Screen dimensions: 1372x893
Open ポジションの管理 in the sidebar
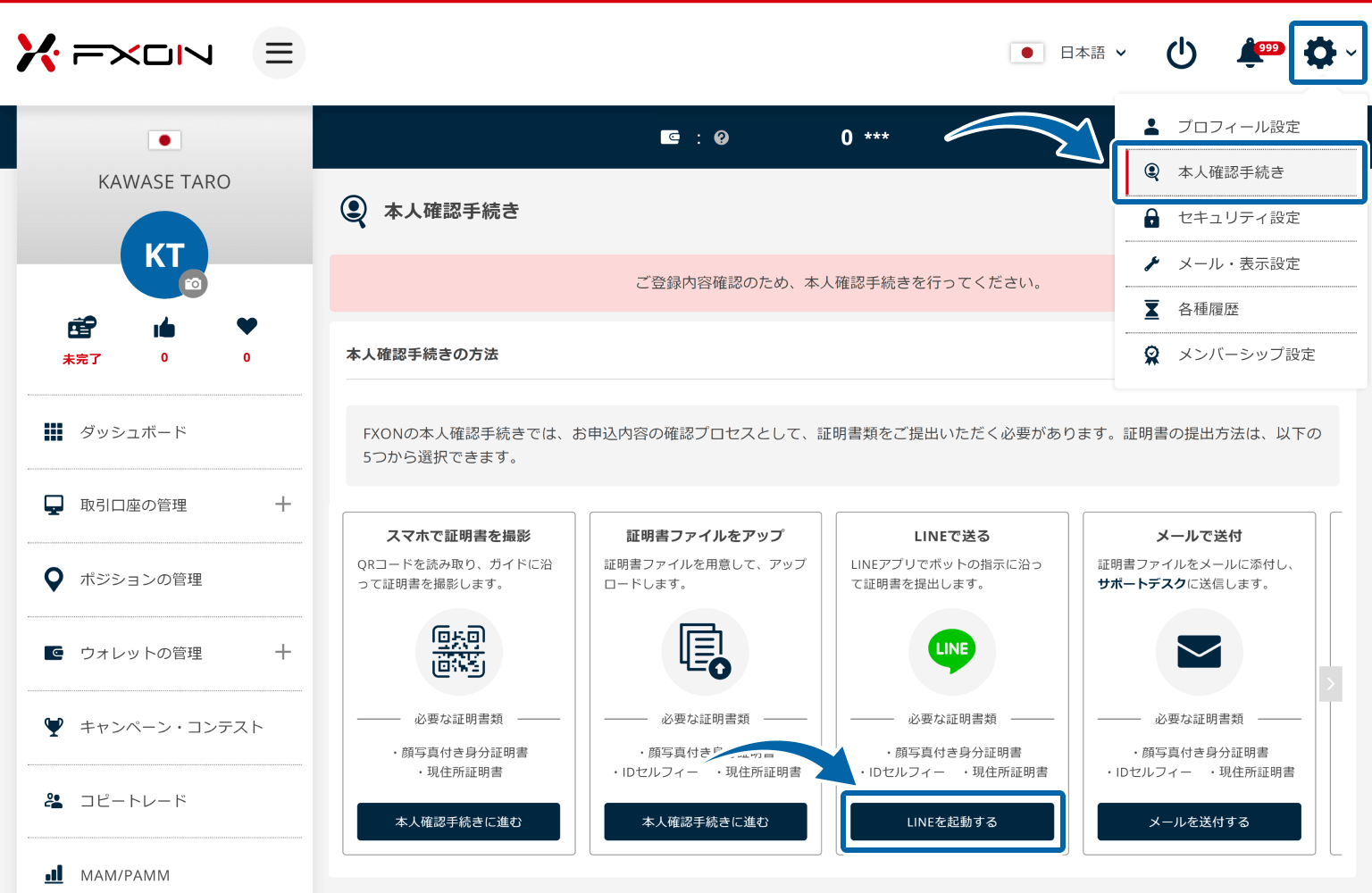pyautogui.click(x=164, y=580)
